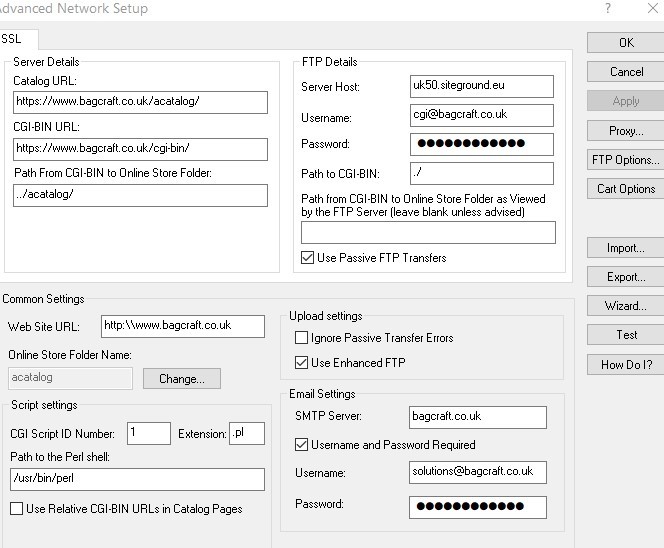Screen dimensions: 664x548
Task: Close the Advanced Network Setup dialog
Action: click(x=654, y=8)
